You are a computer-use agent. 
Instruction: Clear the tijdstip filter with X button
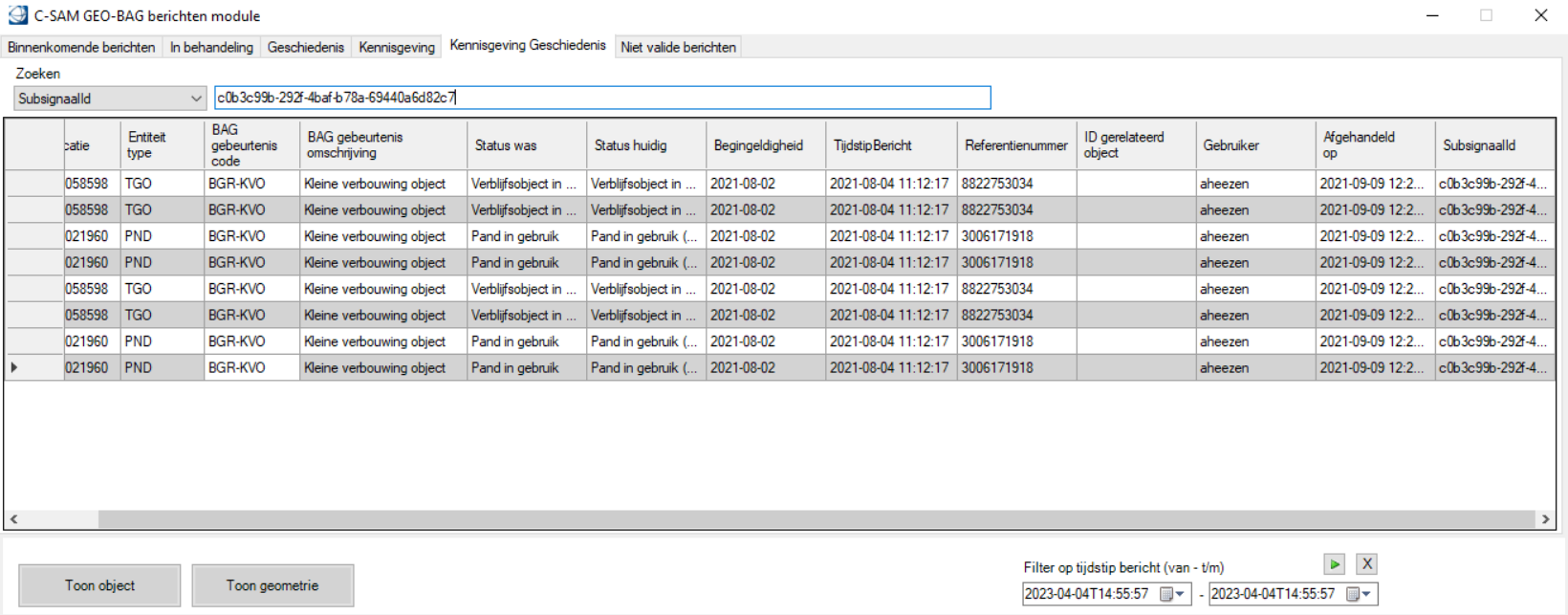1367,564
